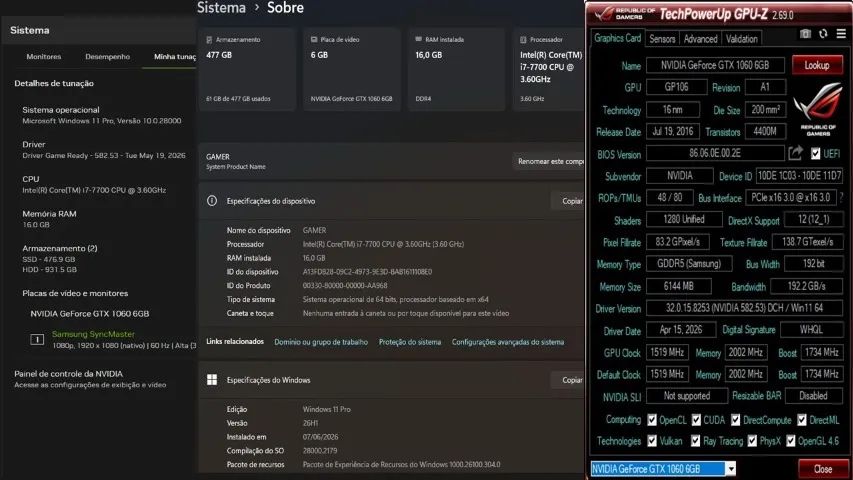Click NVIDIA GeForce GTX 1060 6GB in sidebar
The height and width of the screenshot is (480, 853).
coord(90,313)
